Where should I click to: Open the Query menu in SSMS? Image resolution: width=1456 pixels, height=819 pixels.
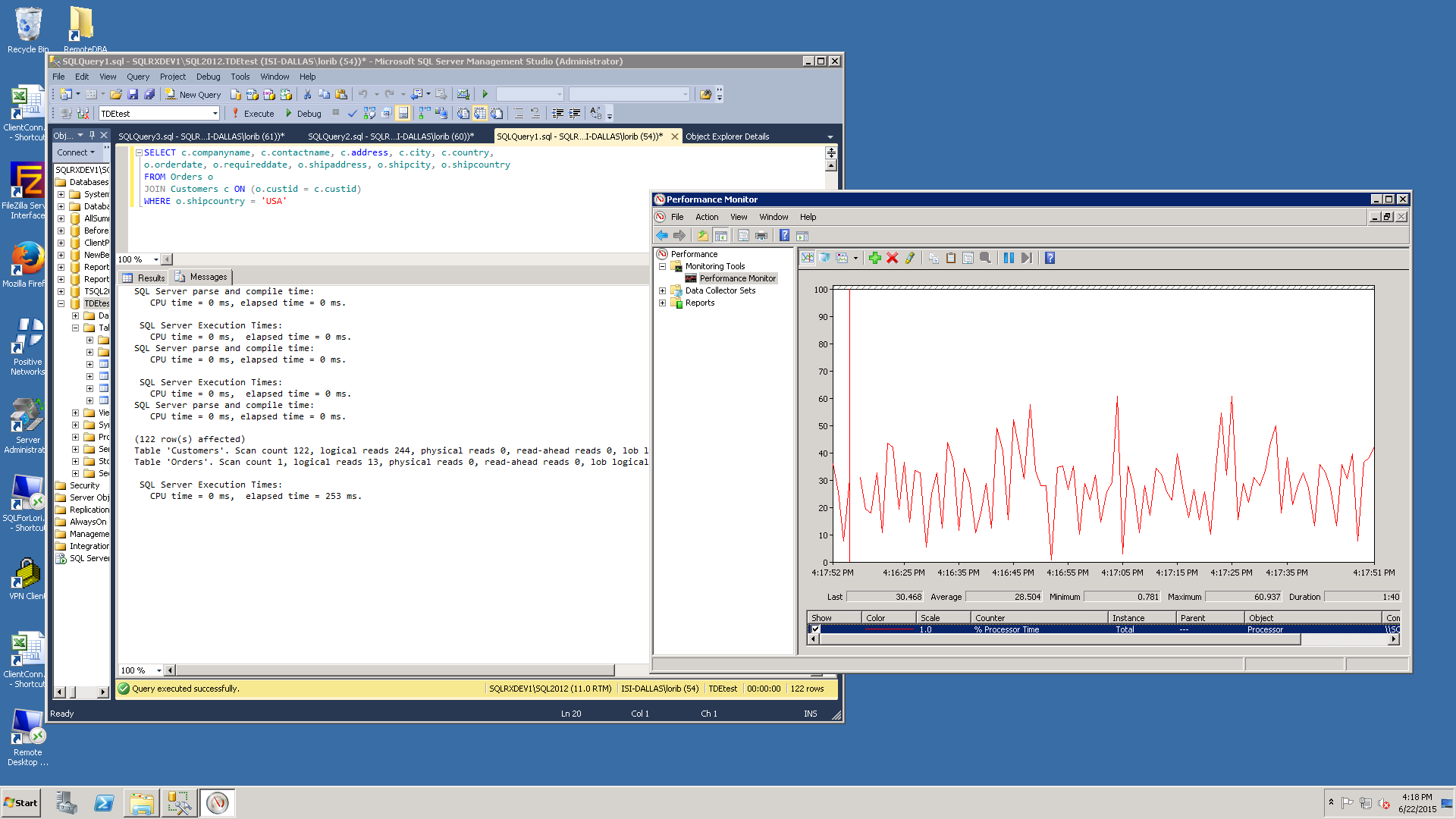pos(138,77)
